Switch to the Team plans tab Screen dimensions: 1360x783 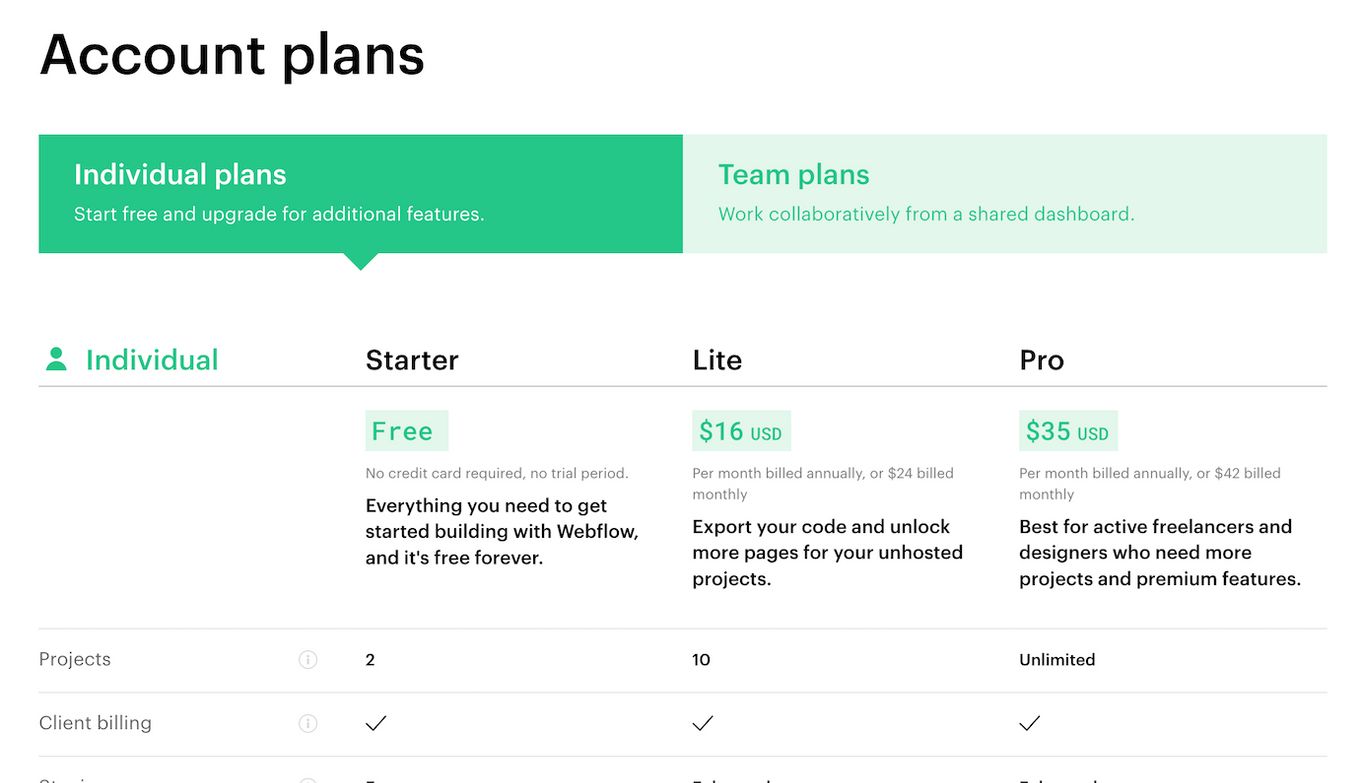click(1005, 194)
